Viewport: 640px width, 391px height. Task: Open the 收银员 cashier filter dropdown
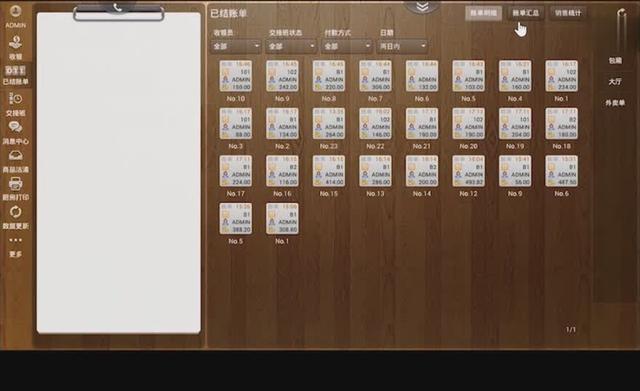click(236, 46)
